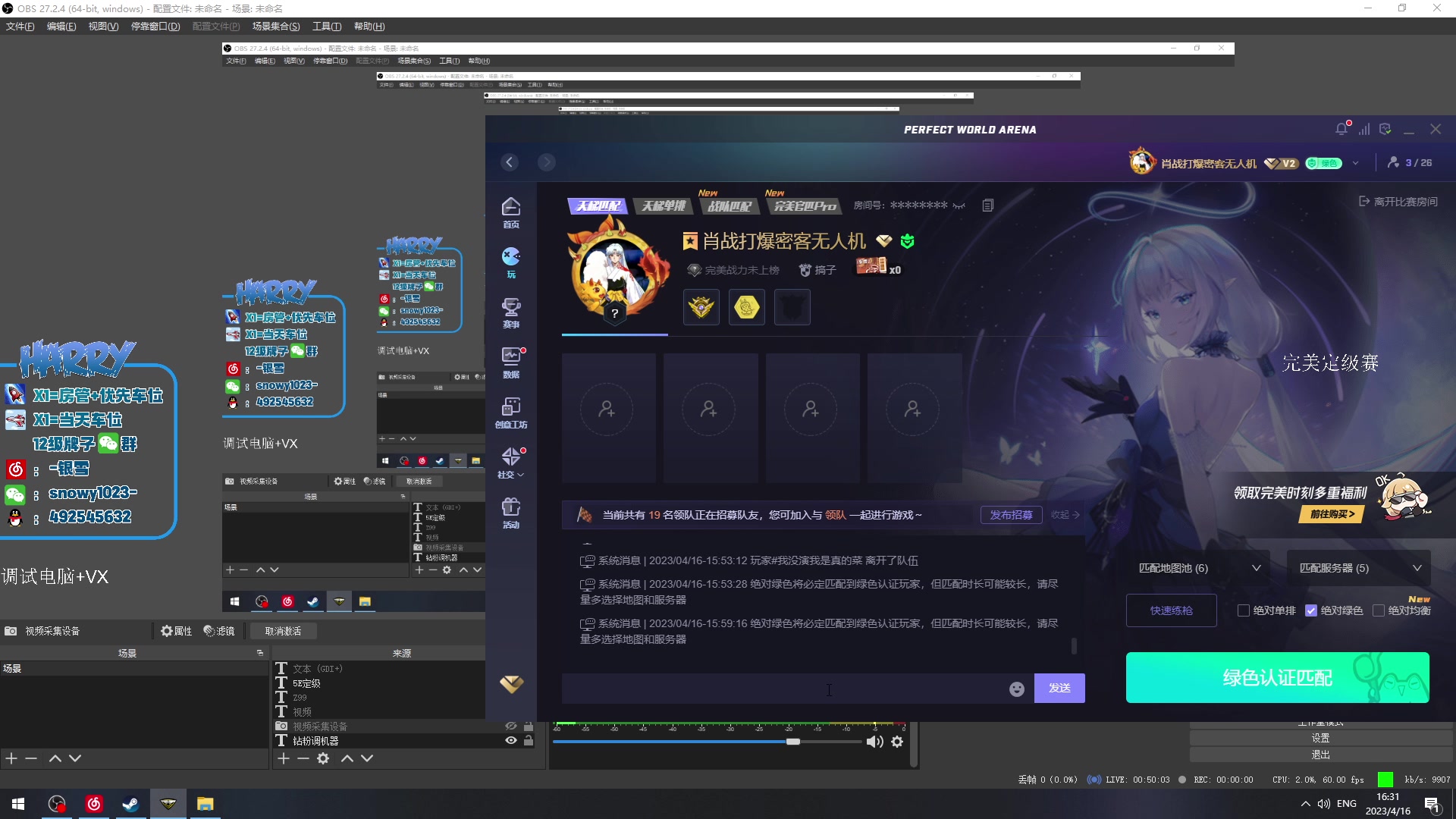Mute the audio with the speaker icon
The width and height of the screenshot is (1456, 819).
coord(874,742)
